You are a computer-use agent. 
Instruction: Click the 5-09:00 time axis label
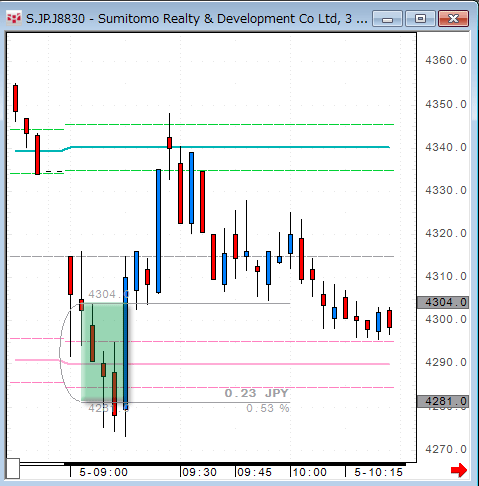coord(103,472)
